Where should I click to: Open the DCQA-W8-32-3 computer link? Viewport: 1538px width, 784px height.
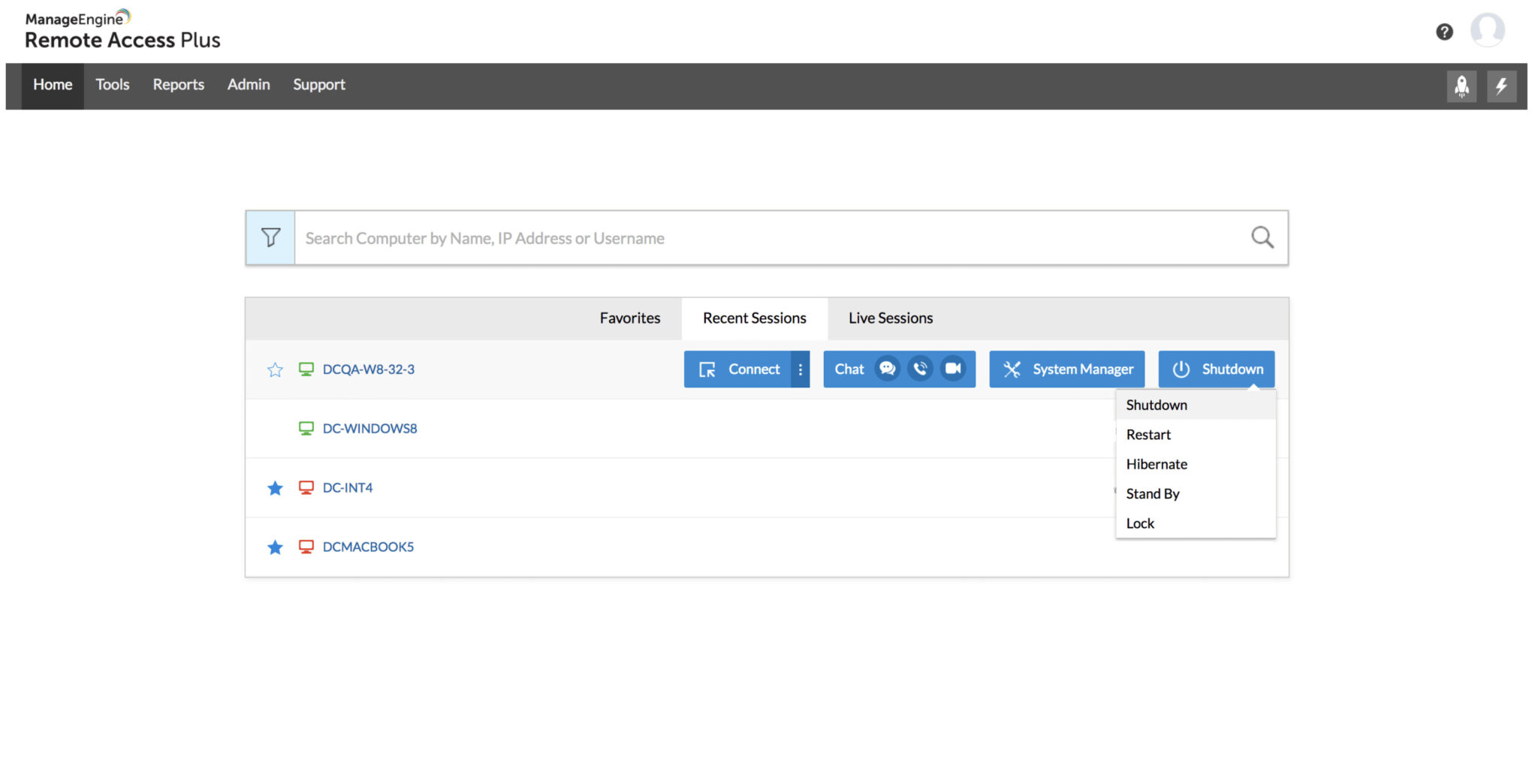[368, 369]
